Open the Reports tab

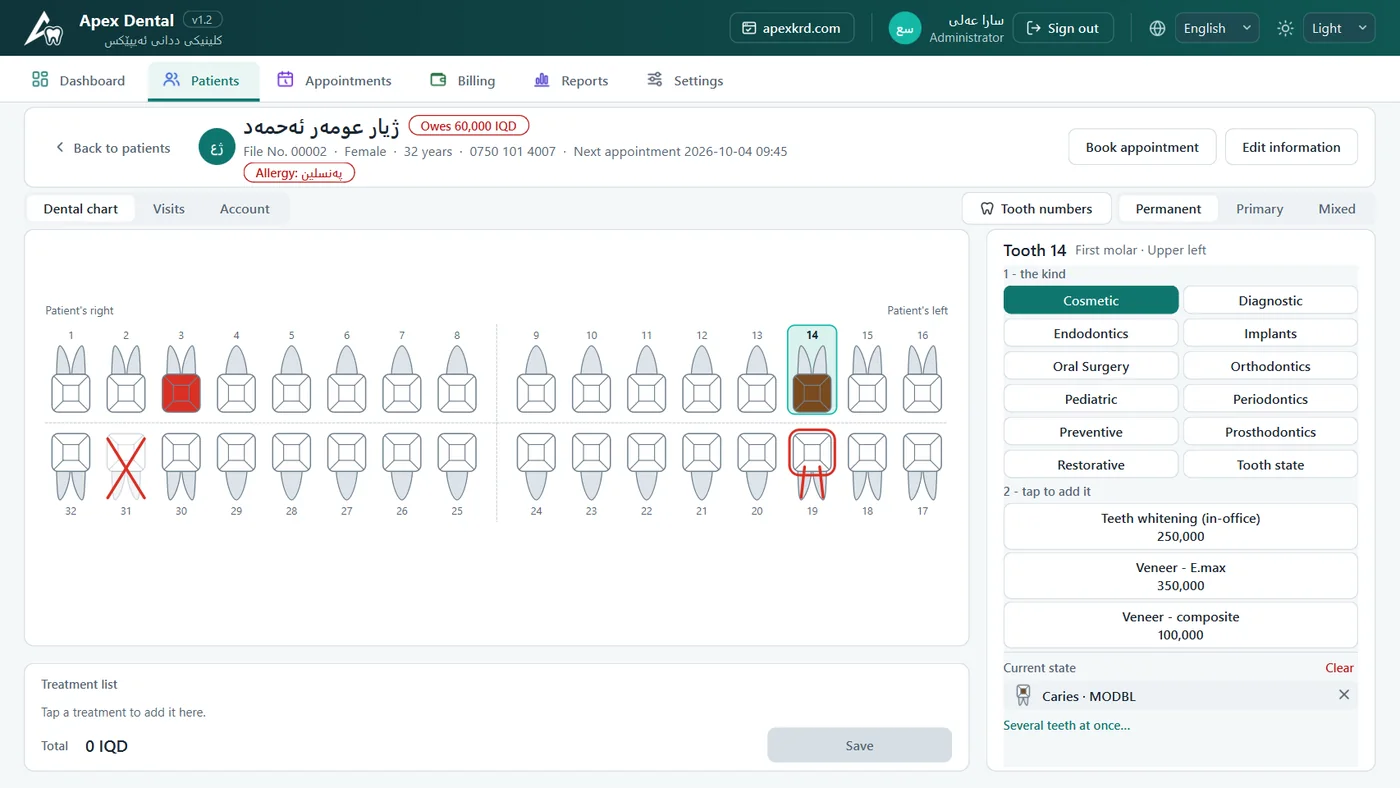click(571, 80)
